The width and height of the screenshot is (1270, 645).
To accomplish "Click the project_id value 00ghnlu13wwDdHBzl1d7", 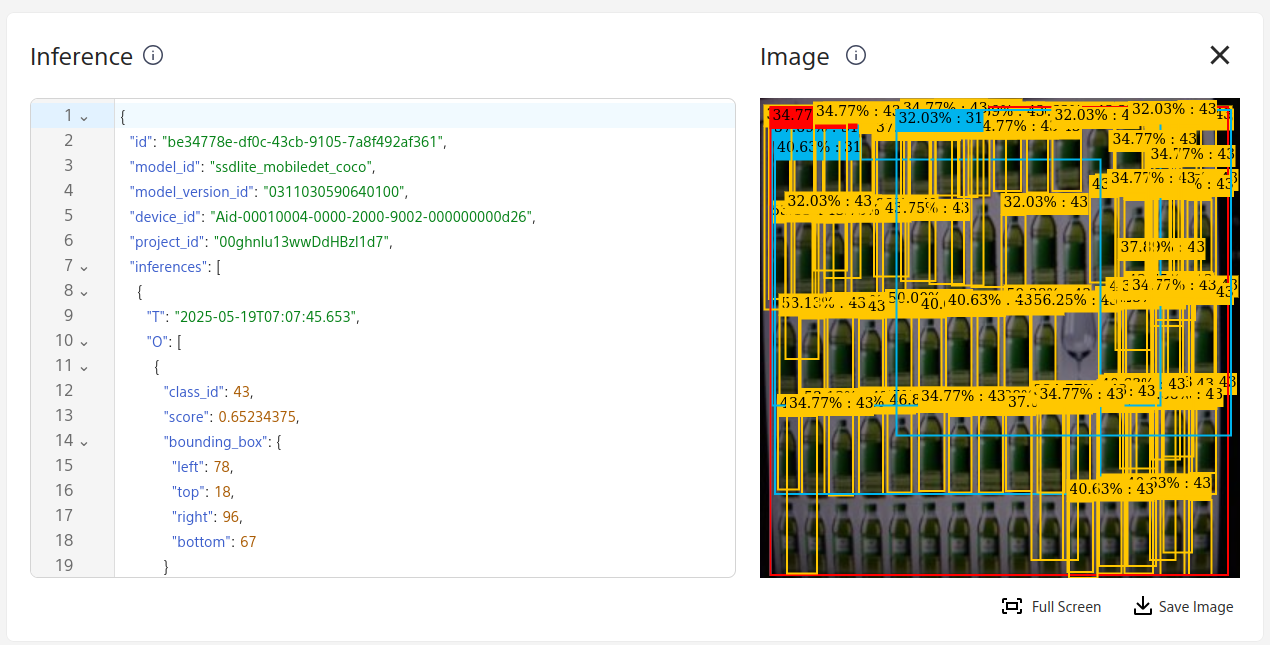I will [301, 241].
